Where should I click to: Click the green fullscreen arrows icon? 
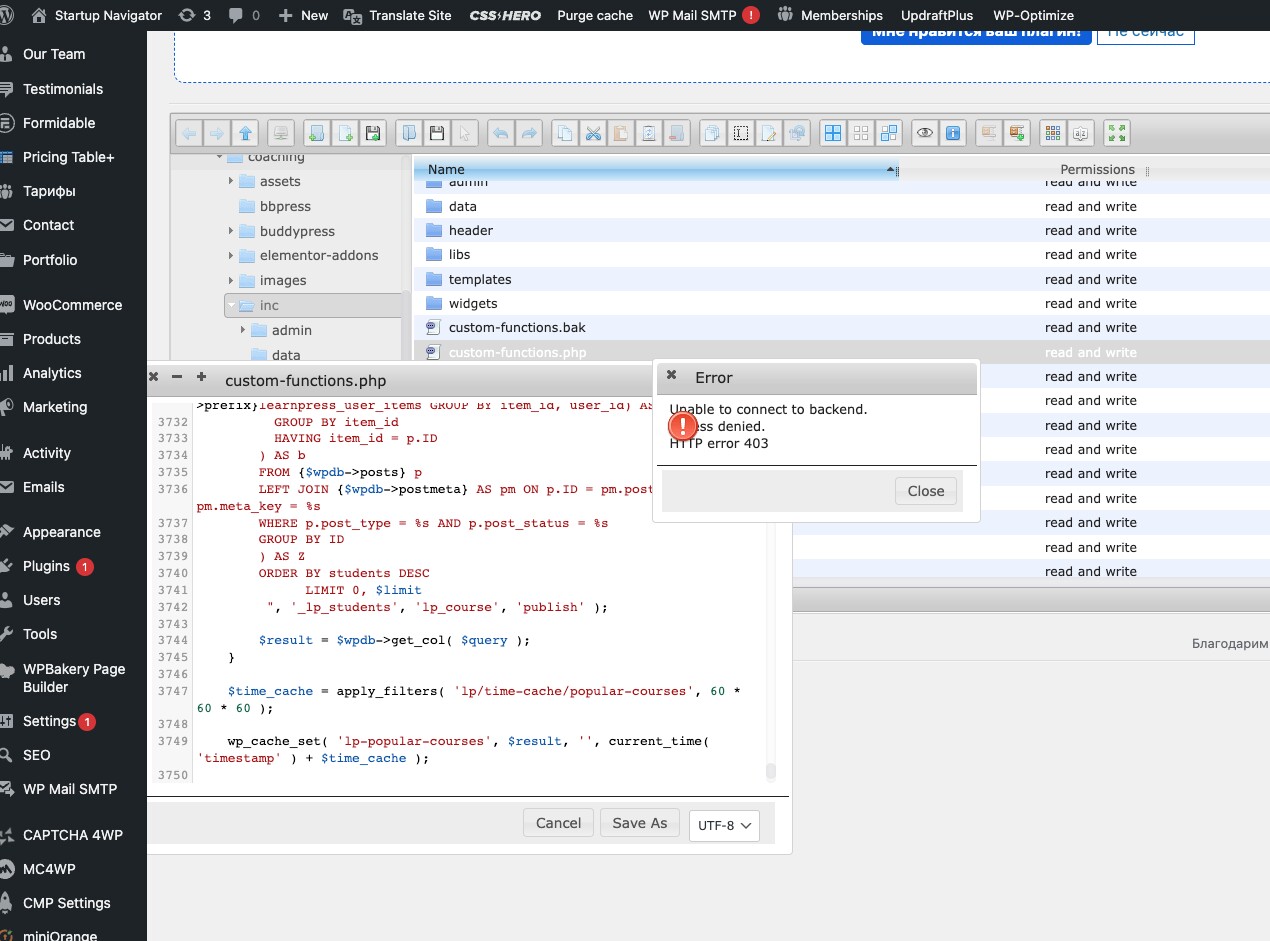[1117, 133]
